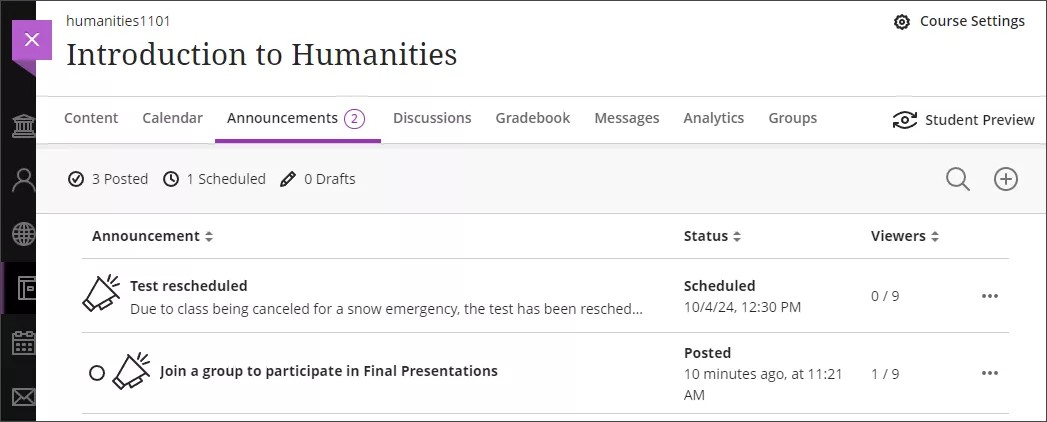Open the Institution page sidebar icon
Viewport: 1047px width, 422px height.
pos(22,126)
